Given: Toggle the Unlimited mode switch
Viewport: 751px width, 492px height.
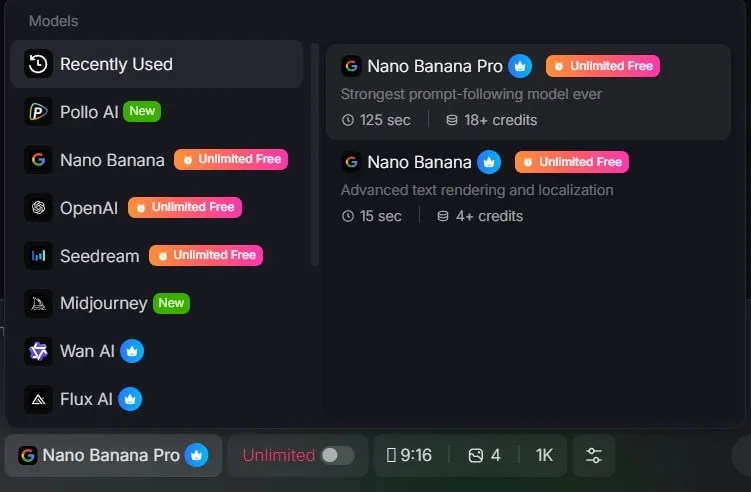Looking at the screenshot, I should [338, 455].
